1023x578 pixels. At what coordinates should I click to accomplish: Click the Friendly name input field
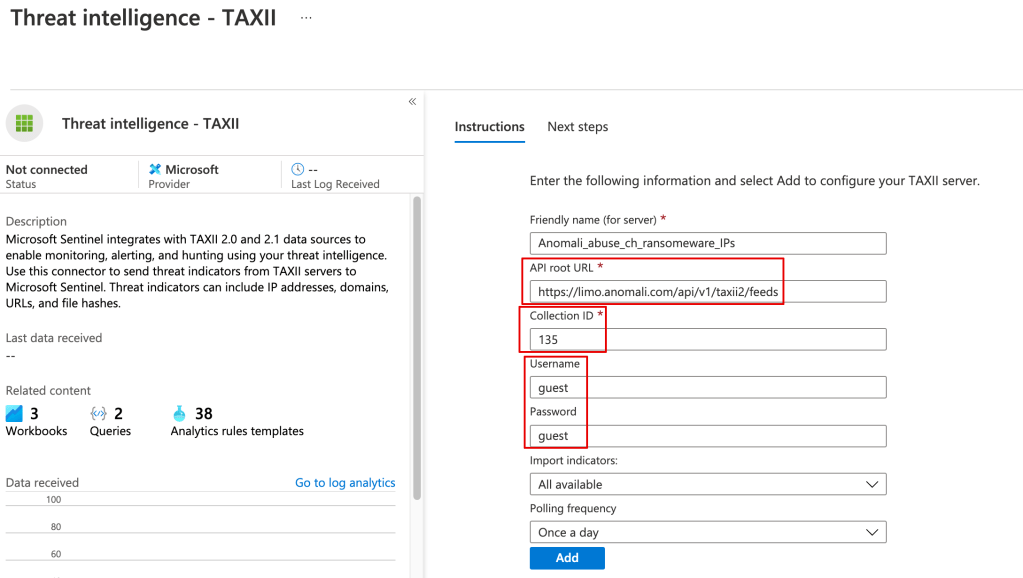[x=707, y=243]
